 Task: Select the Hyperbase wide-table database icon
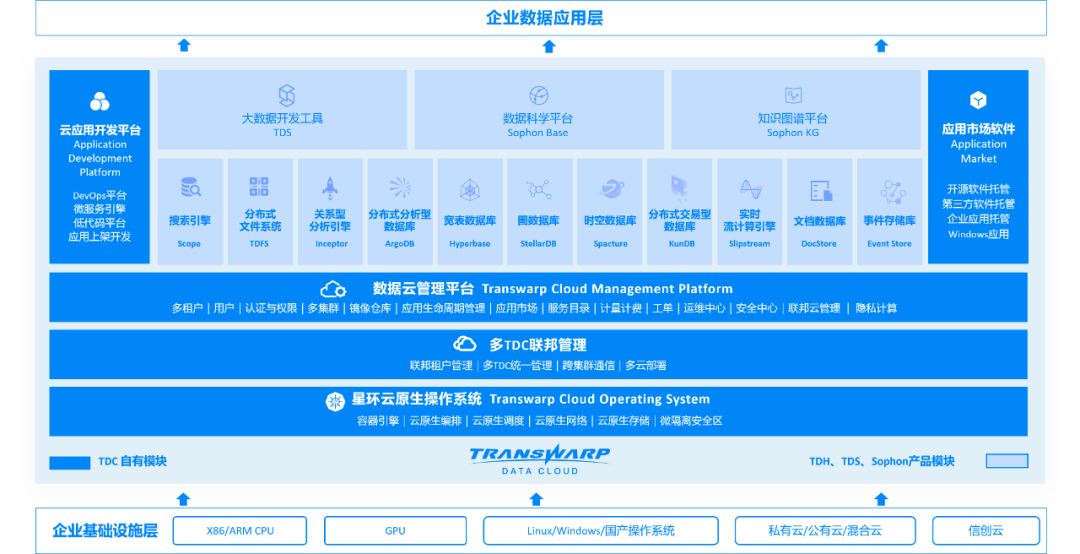(470, 189)
